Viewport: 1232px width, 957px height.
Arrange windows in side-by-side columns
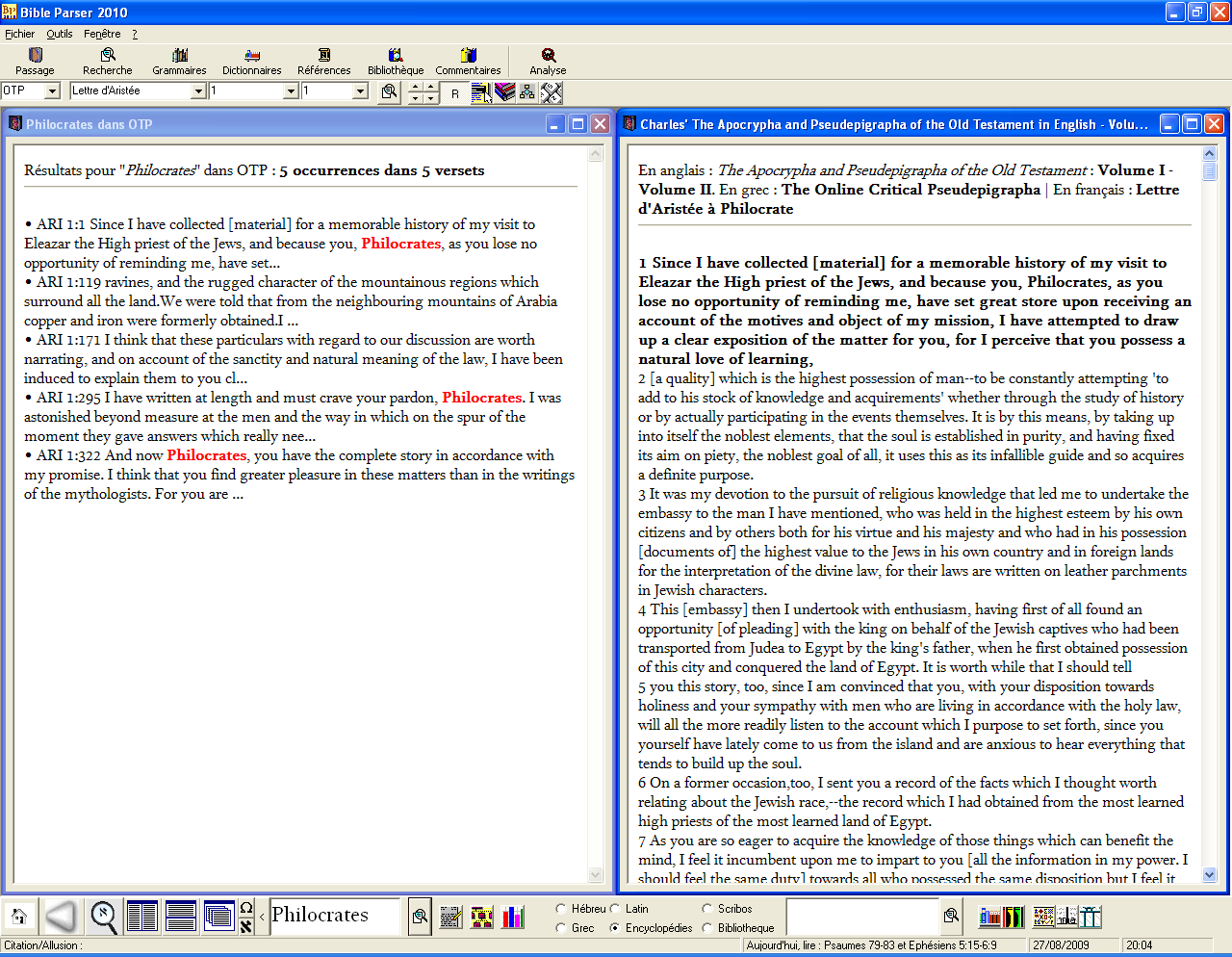point(142,916)
